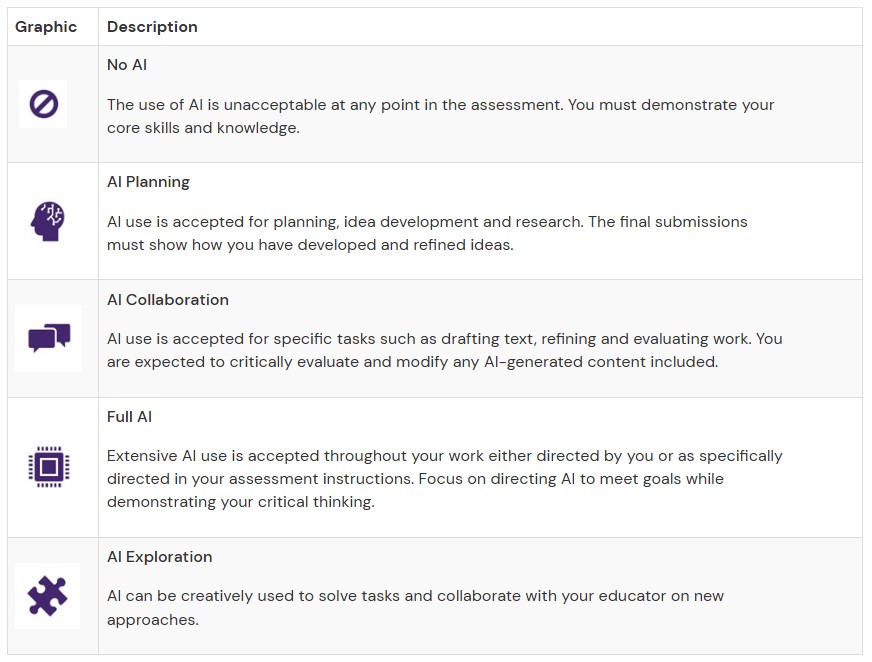Image resolution: width=872 pixels, height=662 pixels.
Task: Click the Full AI description paragraph
Action: [444, 479]
